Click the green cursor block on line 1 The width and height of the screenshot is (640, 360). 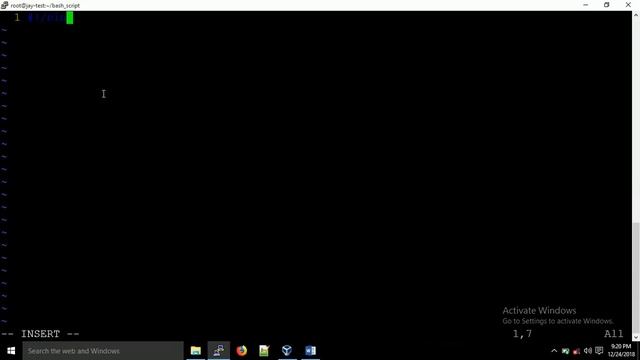pyautogui.click(x=70, y=18)
